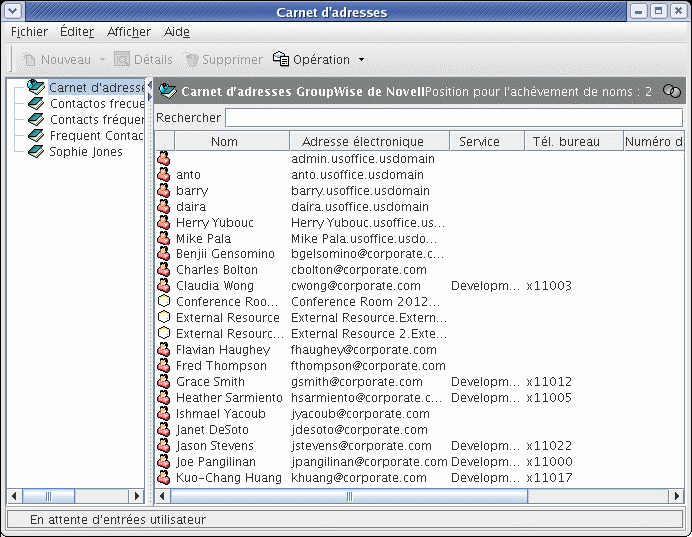Click the user icon for Jason Stevens
Viewport: 692px width, 537px height.
coord(164,445)
